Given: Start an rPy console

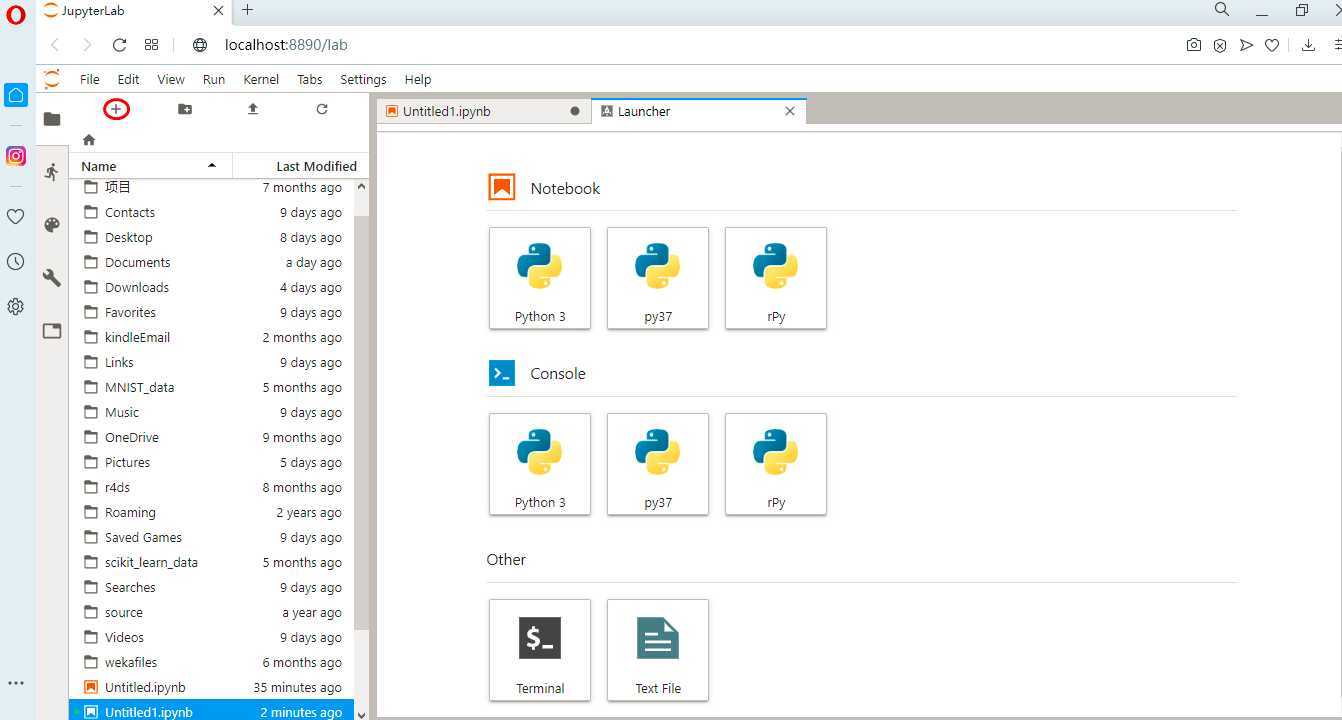Looking at the screenshot, I should coord(776,464).
